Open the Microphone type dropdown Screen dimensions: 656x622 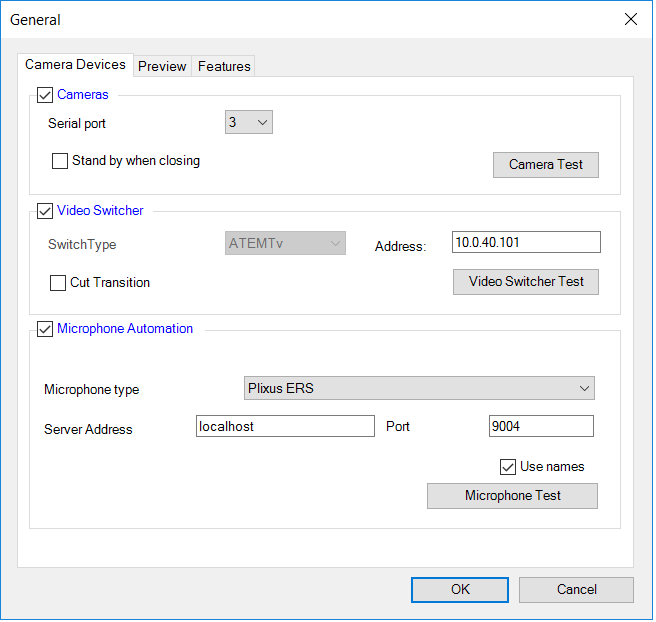tap(419, 388)
